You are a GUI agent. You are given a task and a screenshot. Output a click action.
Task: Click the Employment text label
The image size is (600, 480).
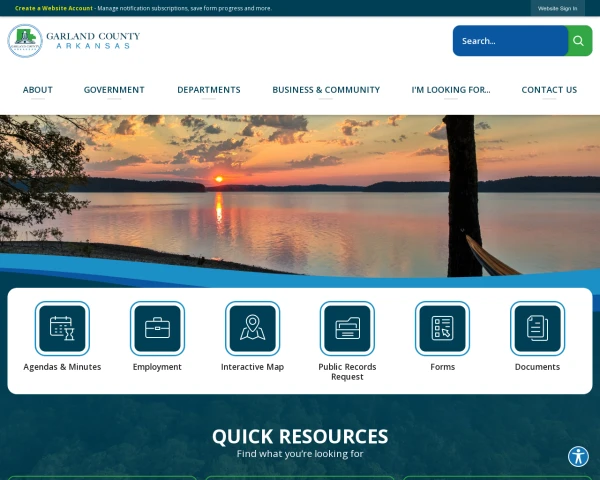(157, 367)
